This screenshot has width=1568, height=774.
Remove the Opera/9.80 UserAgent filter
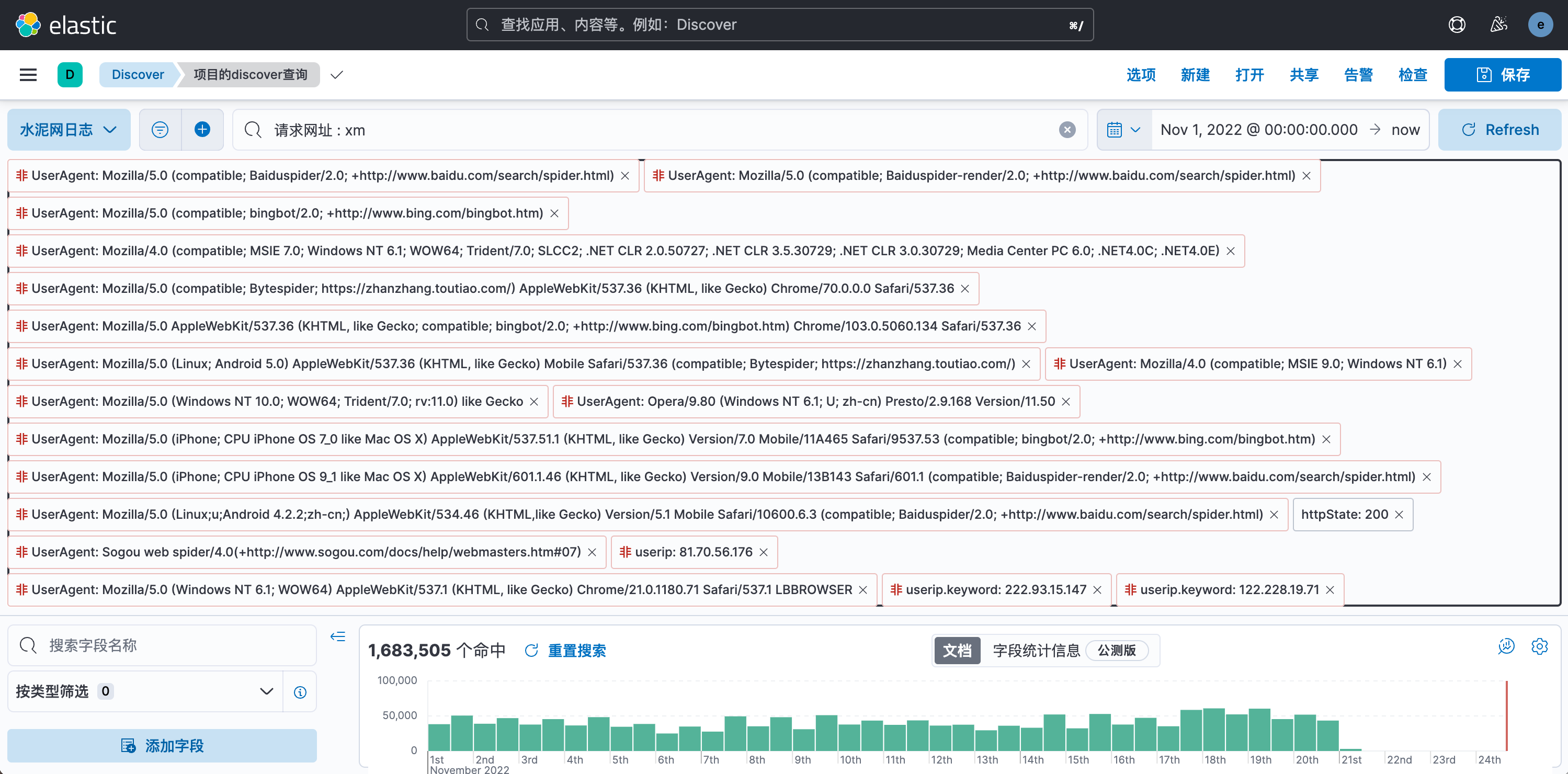pyautogui.click(x=1066, y=402)
